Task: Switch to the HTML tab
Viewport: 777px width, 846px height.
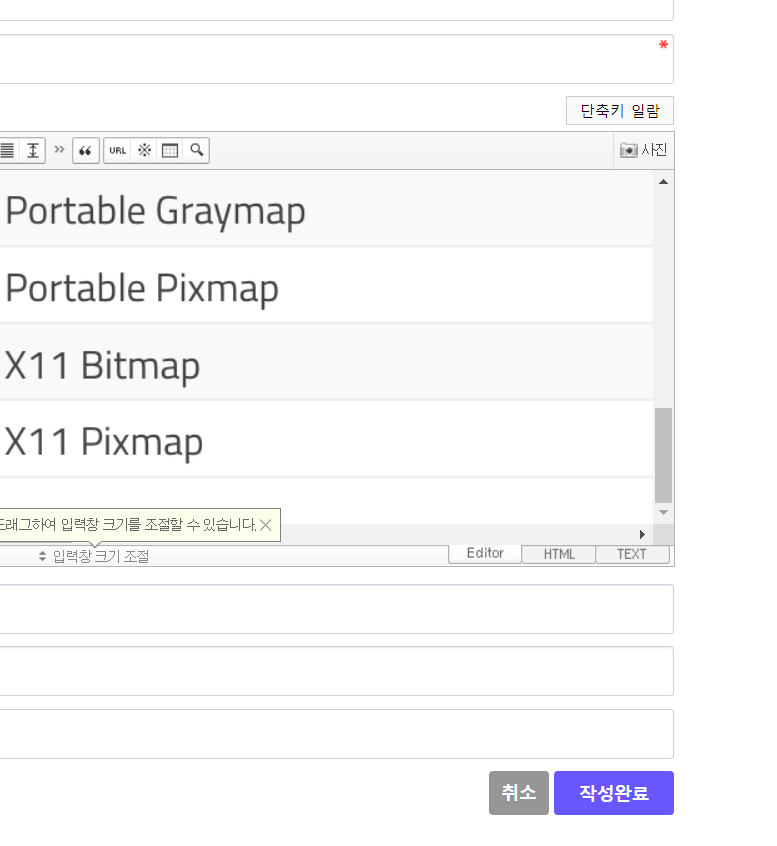Action: [559, 555]
